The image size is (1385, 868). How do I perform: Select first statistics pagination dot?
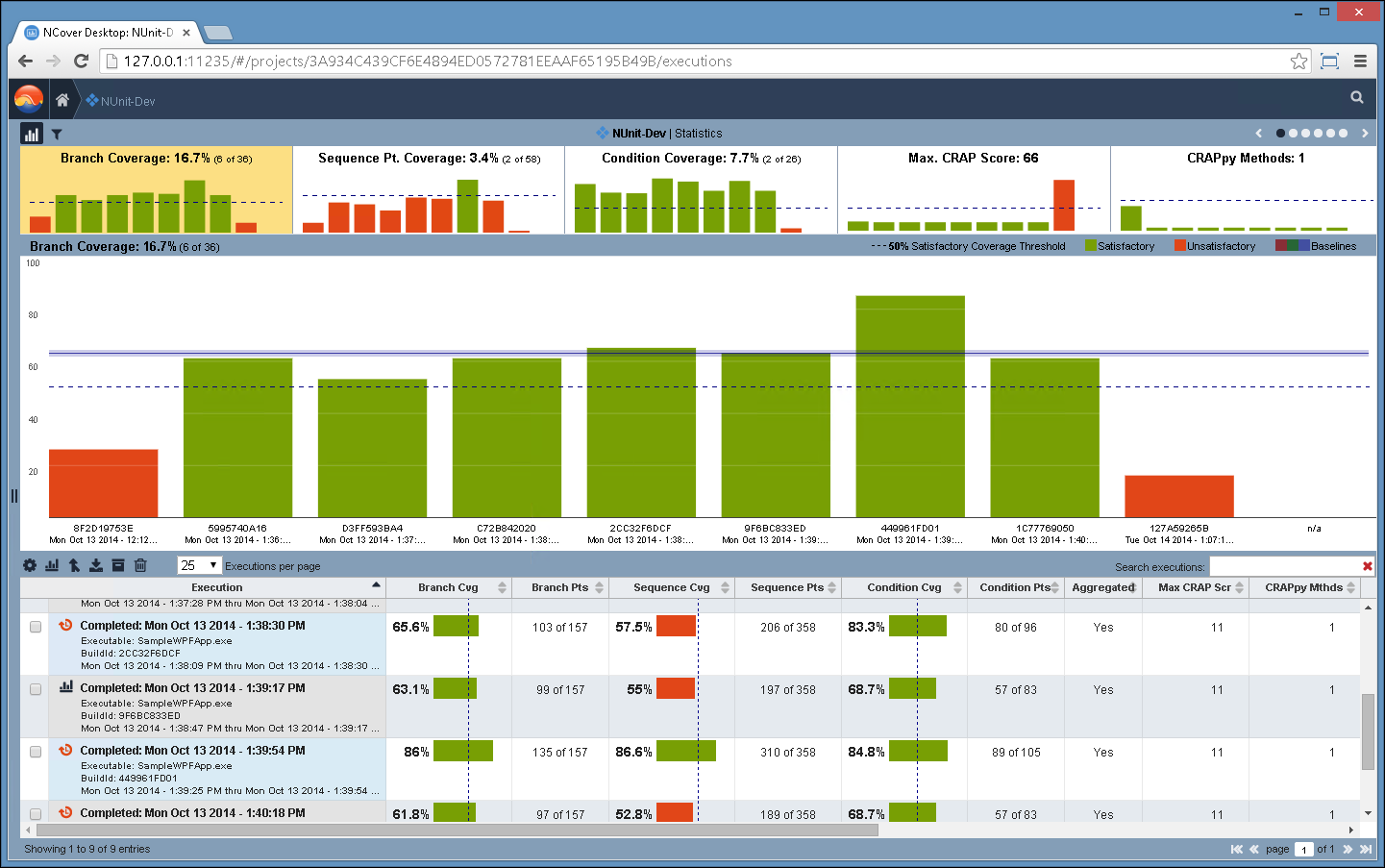pos(1280,134)
